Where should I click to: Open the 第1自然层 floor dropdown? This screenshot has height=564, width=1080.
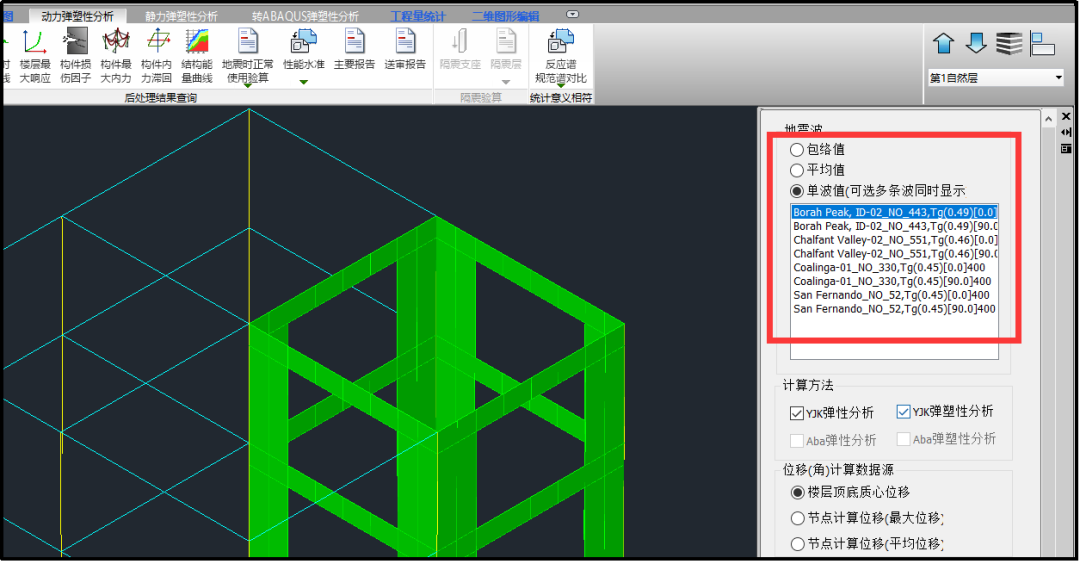996,78
